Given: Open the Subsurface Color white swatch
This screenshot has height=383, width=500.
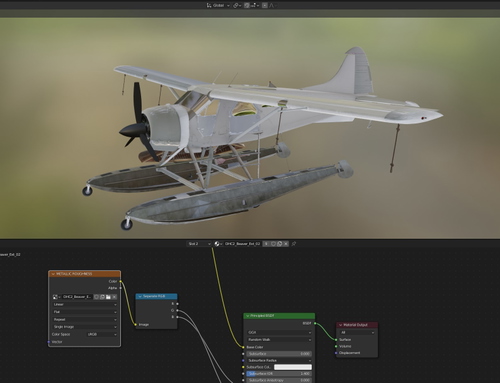Looking at the screenshot, I should (x=293, y=367).
